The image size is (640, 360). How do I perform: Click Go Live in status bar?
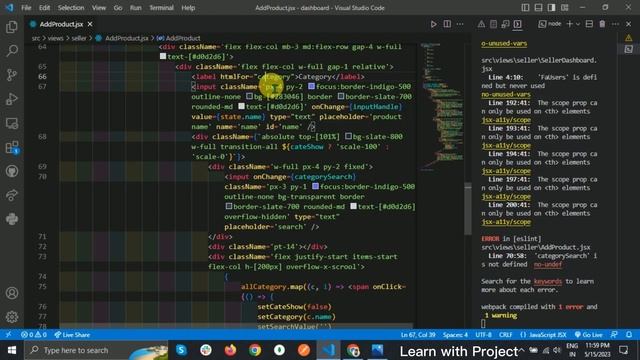point(588,335)
